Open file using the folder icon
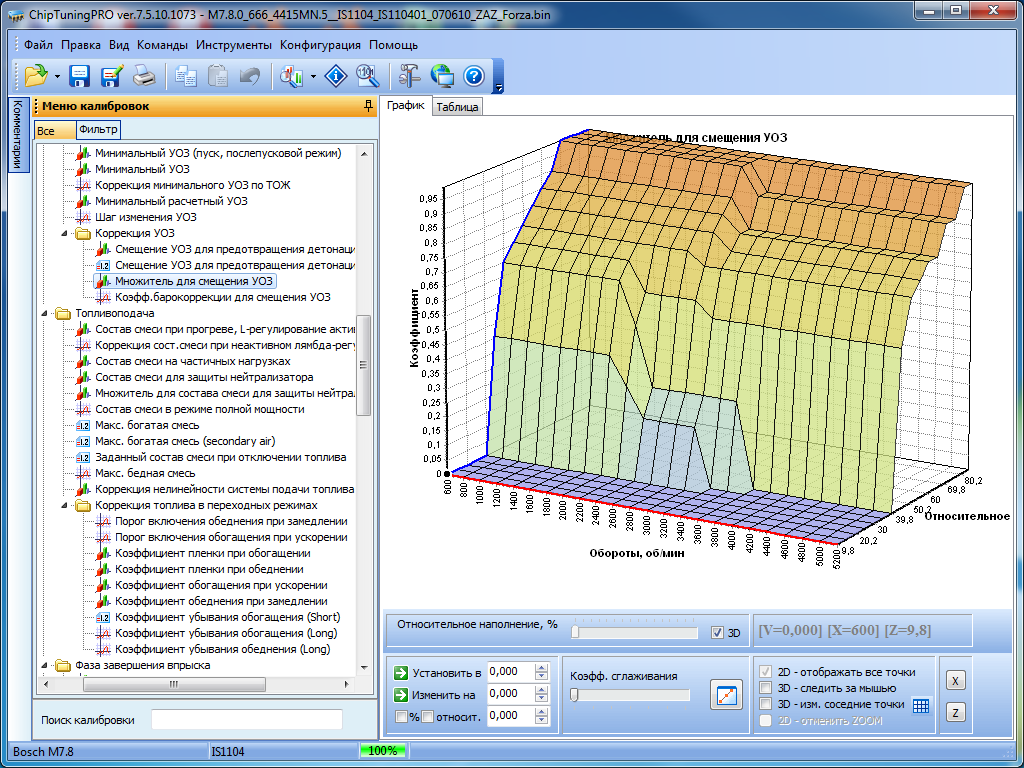 click(x=36, y=76)
